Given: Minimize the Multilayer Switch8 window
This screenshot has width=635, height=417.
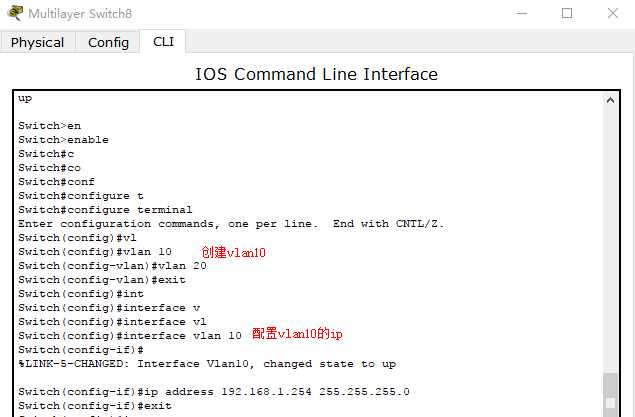Looking at the screenshot, I should (x=522, y=13).
